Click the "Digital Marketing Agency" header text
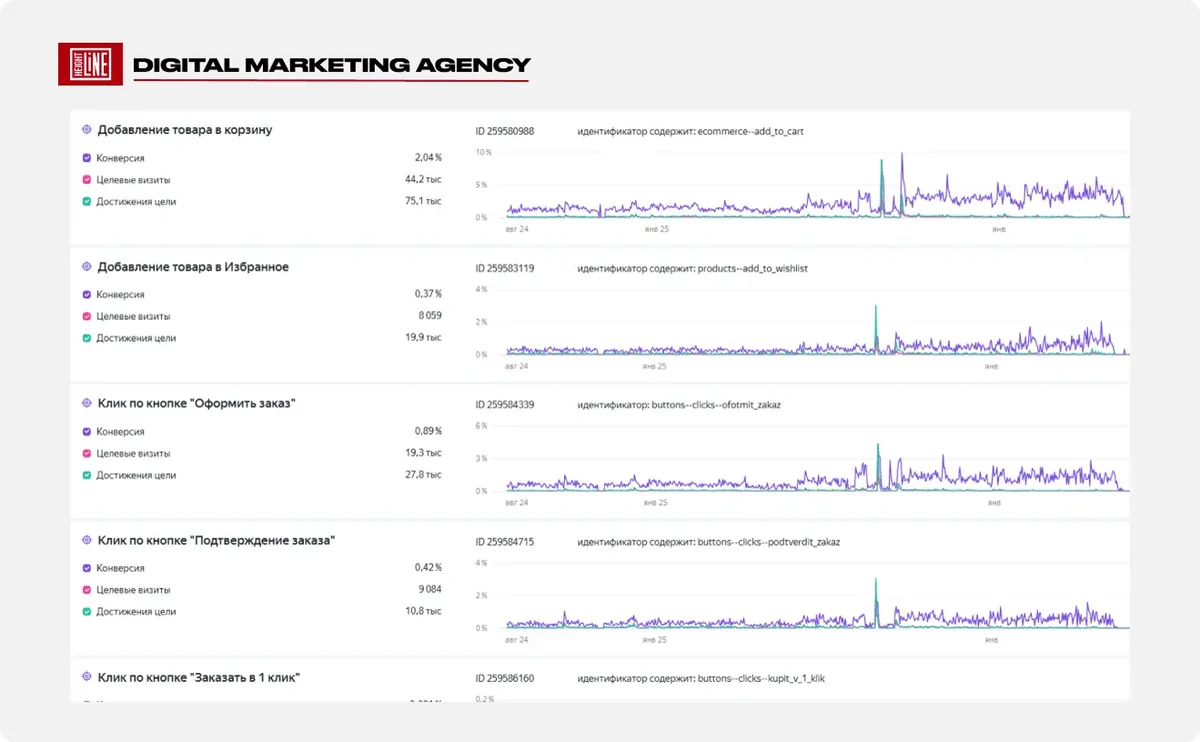 [331, 66]
